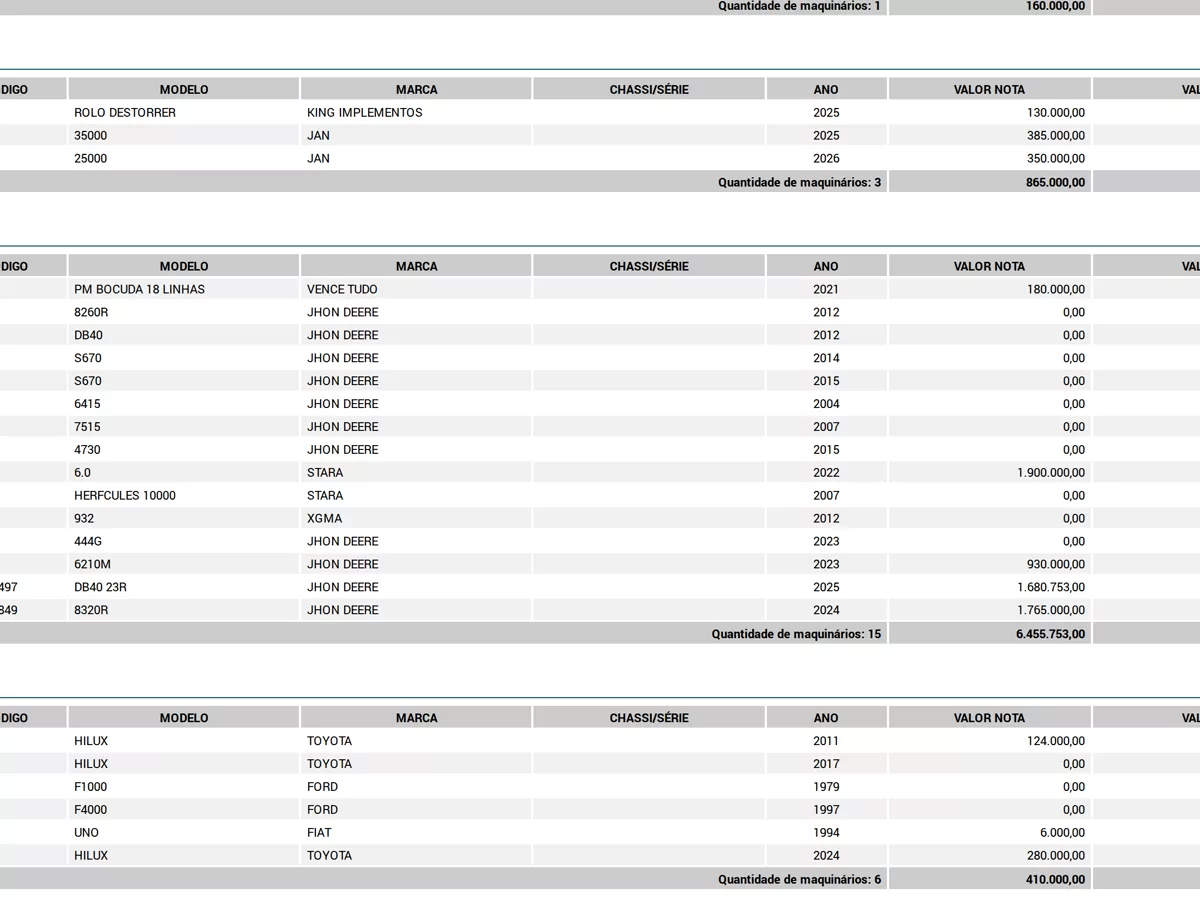Select the 6415 model cell
This screenshot has width=1200, height=900.
(x=184, y=404)
